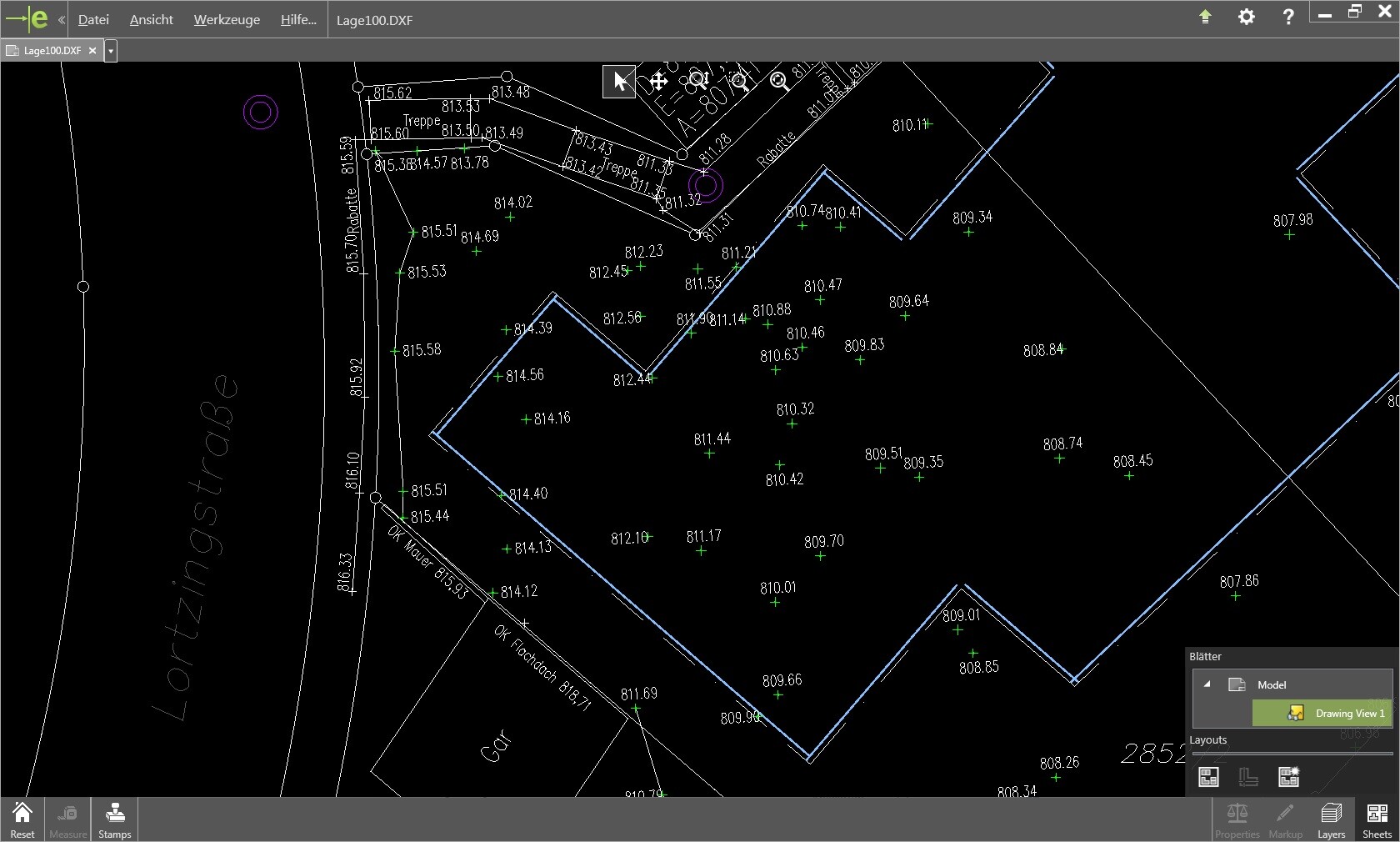Open the document tabs dropdown arrow
Screen dimensions: 1400x842
click(111, 51)
